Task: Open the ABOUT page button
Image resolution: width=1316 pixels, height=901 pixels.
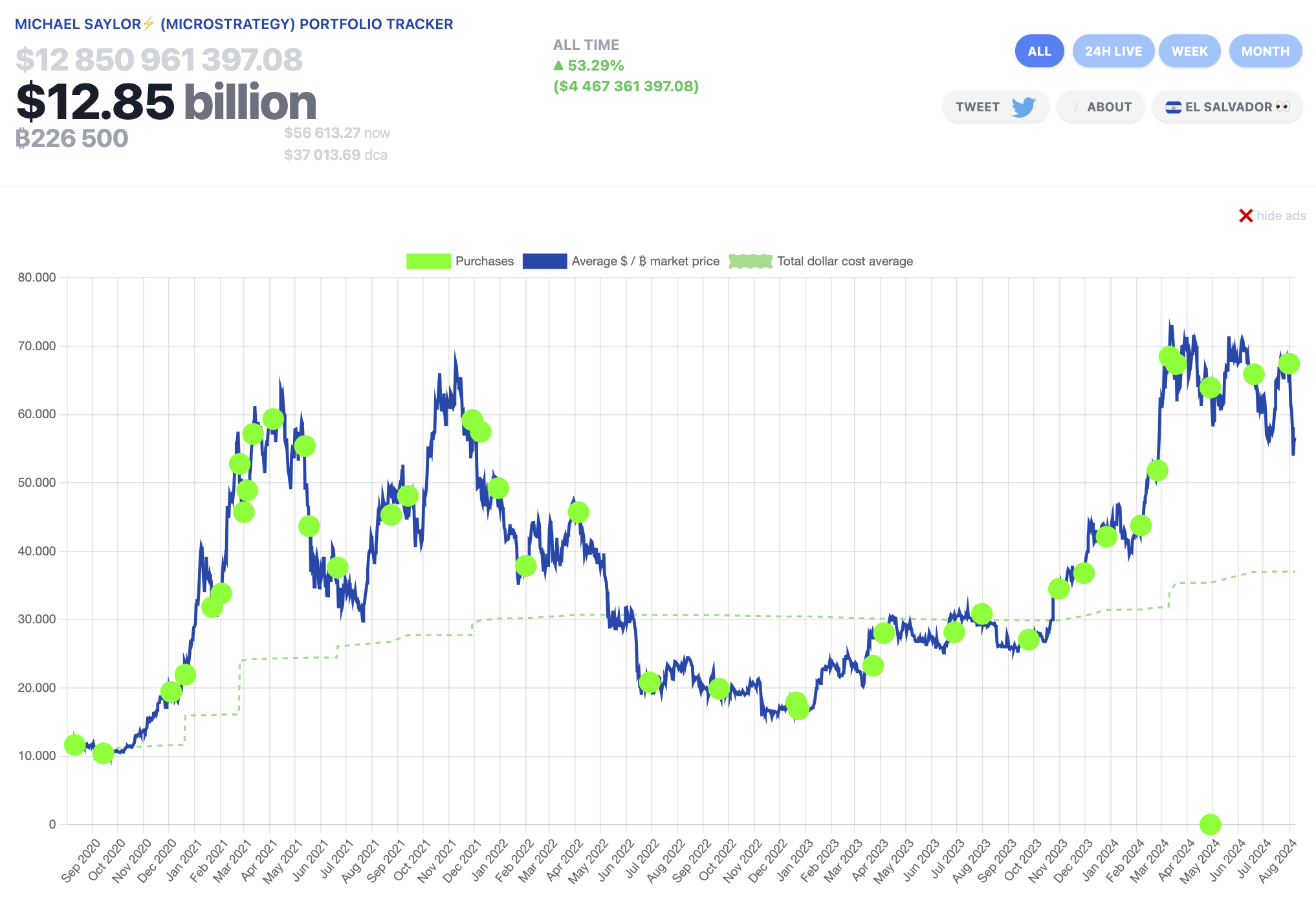Action: (1101, 107)
